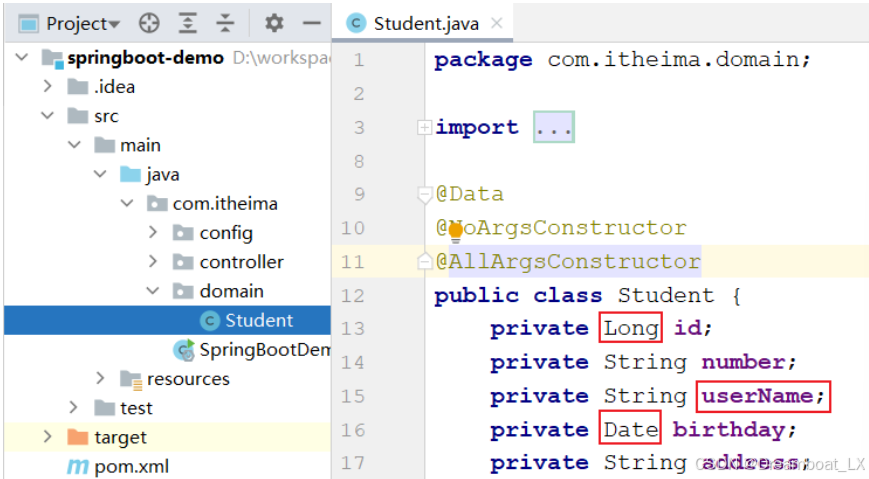The width and height of the screenshot is (869, 479).
Task: Collapse the com.itheima package
Action: tap(127, 203)
